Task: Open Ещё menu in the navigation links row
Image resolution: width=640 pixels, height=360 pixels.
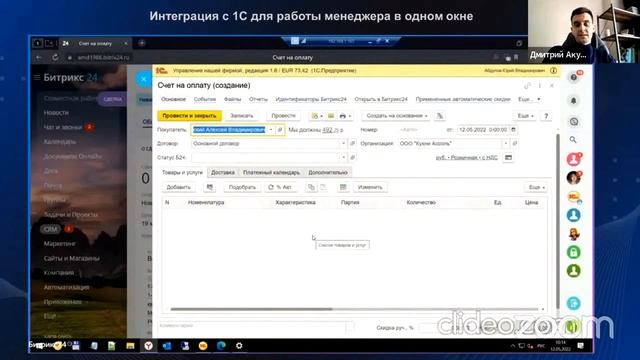Action: click(529, 99)
